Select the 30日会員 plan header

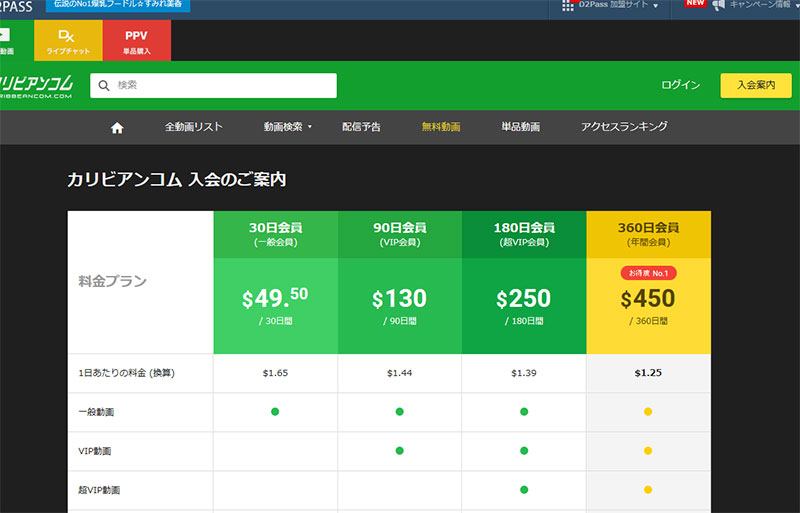click(276, 234)
